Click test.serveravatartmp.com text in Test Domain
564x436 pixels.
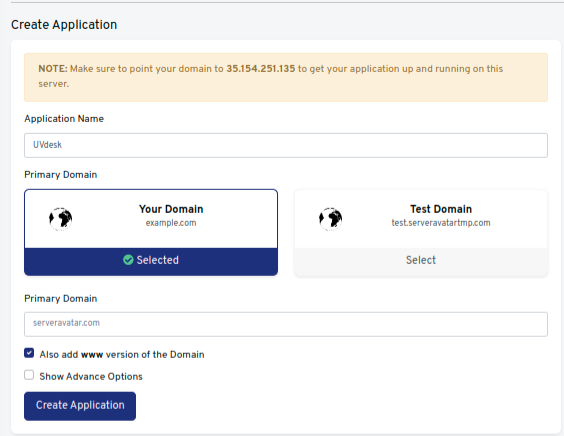pyautogui.click(x=441, y=223)
